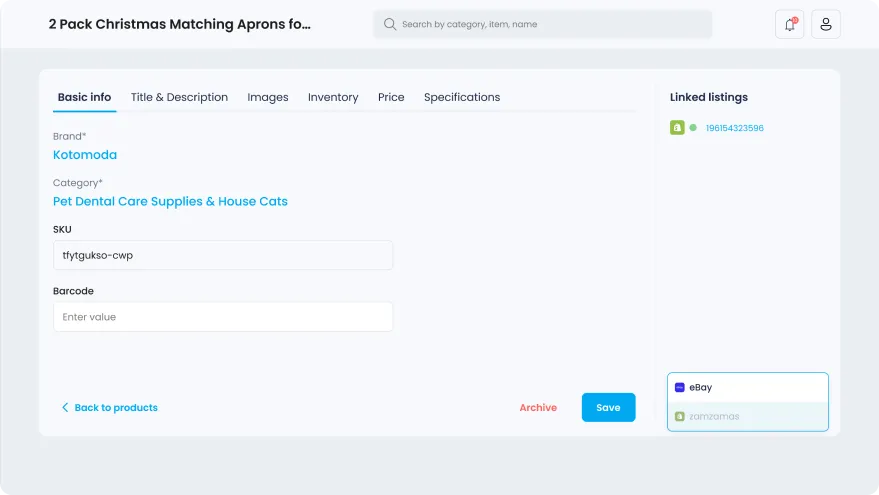Open the Pet Dental Care Supplies category link
The height and width of the screenshot is (495, 879).
(170, 201)
